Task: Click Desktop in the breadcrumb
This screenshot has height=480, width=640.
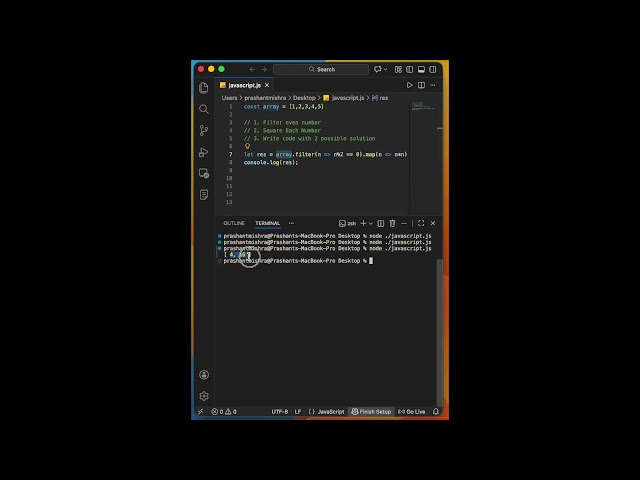Action: click(304, 98)
